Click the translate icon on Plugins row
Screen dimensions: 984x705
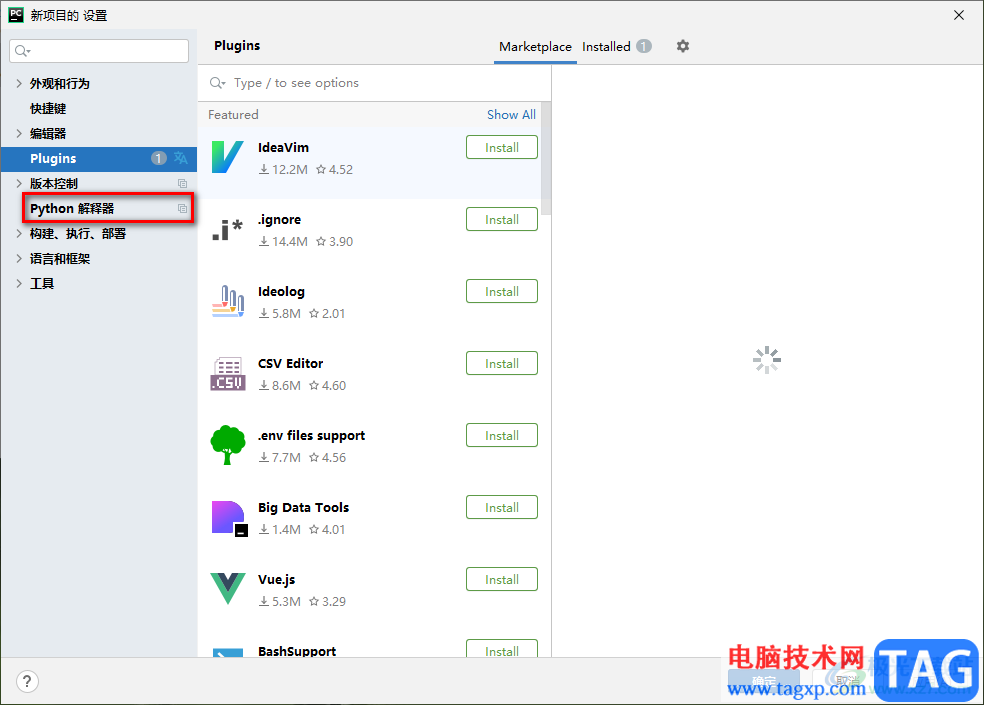[181, 158]
